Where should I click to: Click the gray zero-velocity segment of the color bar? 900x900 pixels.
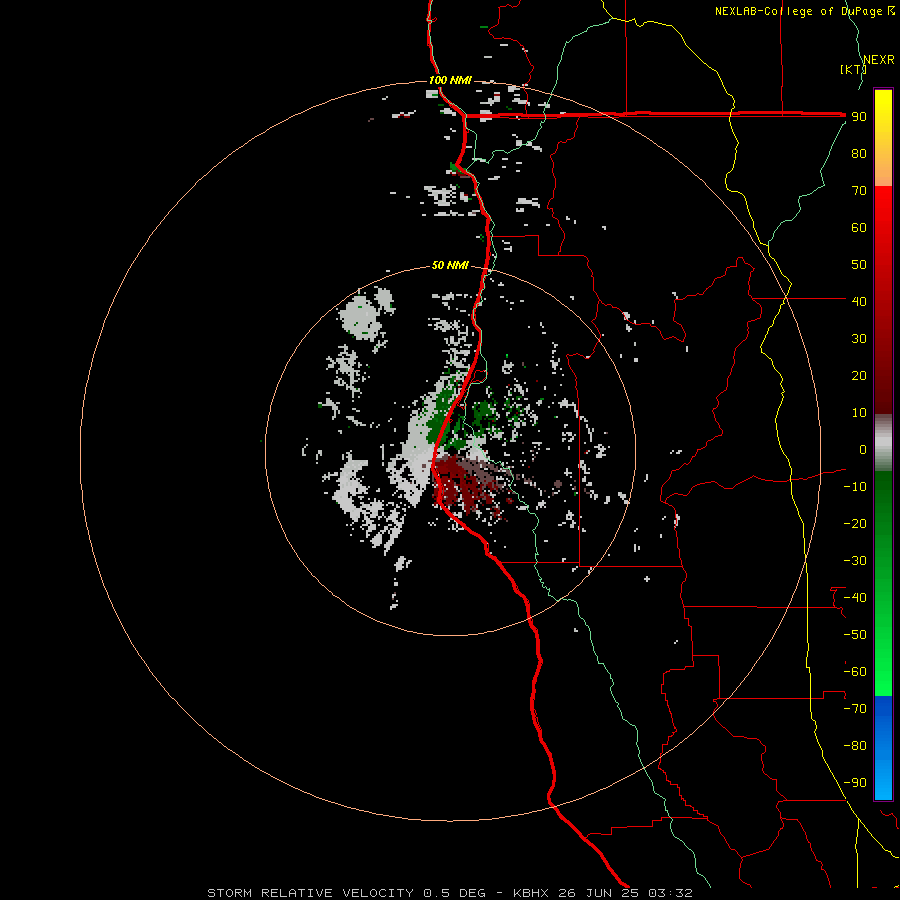883,443
